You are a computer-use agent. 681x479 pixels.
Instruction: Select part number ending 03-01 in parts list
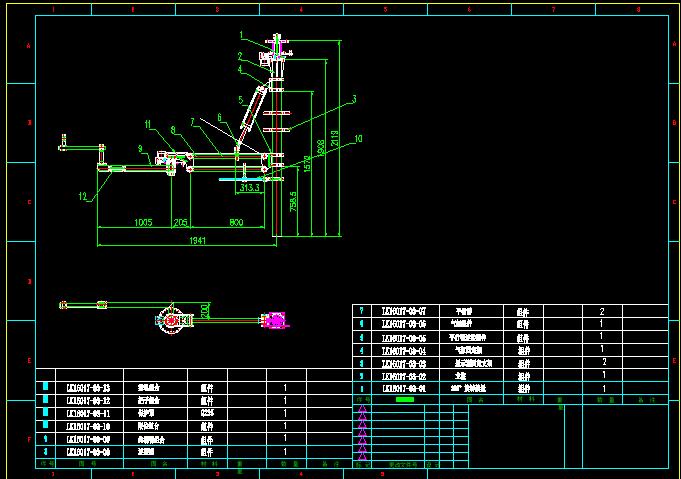(404, 389)
